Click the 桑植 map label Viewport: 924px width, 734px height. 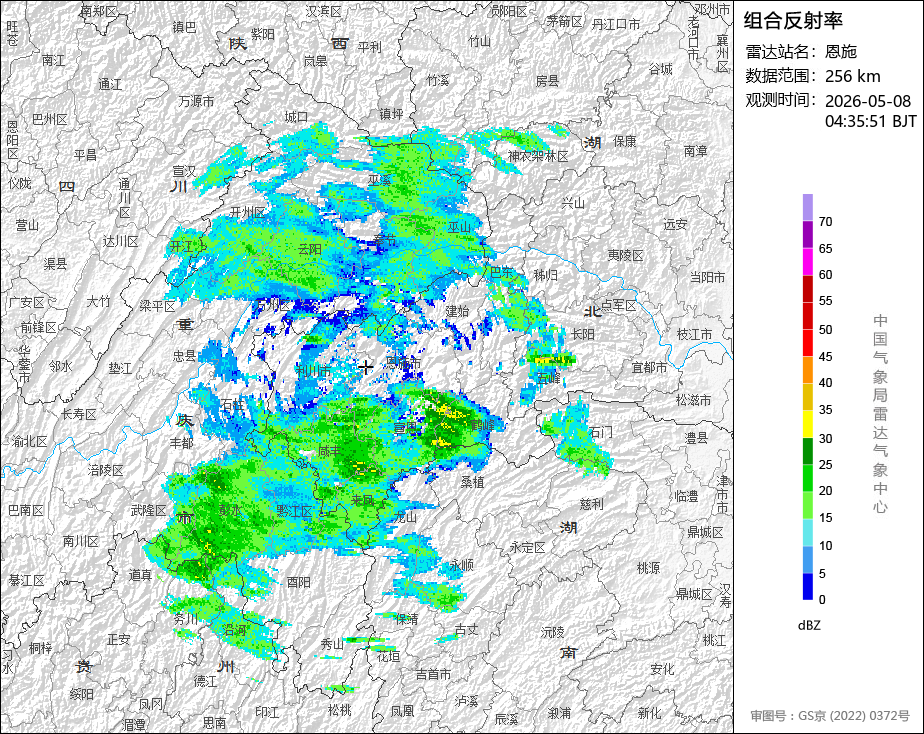click(472, 482)
